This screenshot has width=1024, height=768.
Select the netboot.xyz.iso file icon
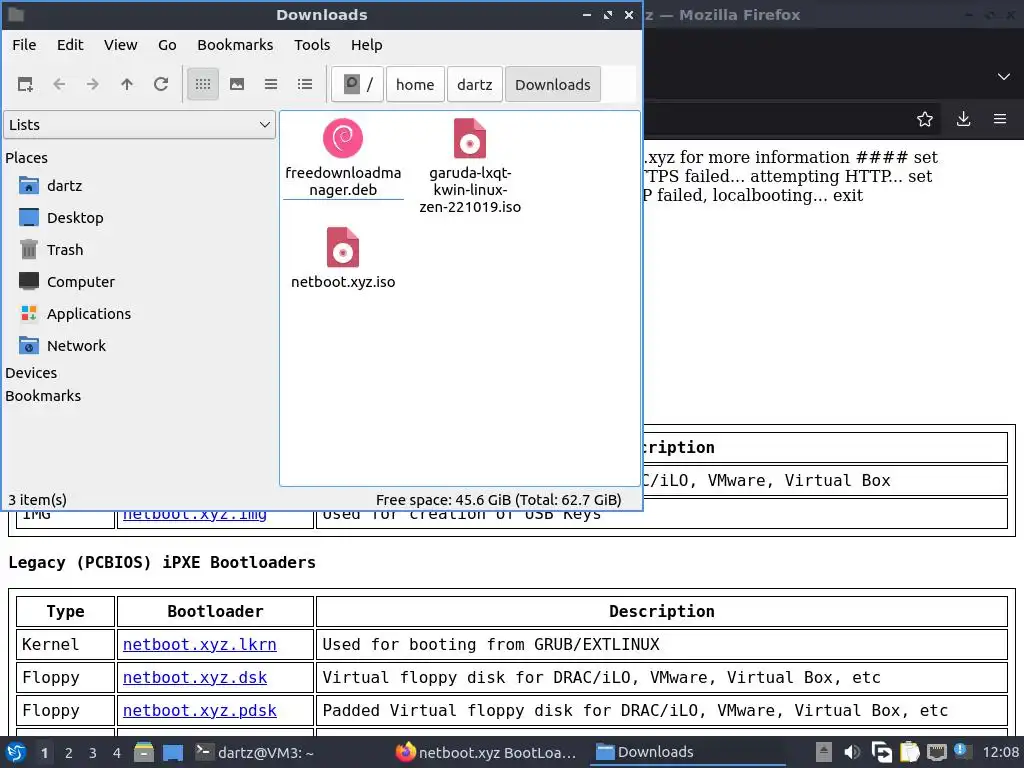(343, 248)
